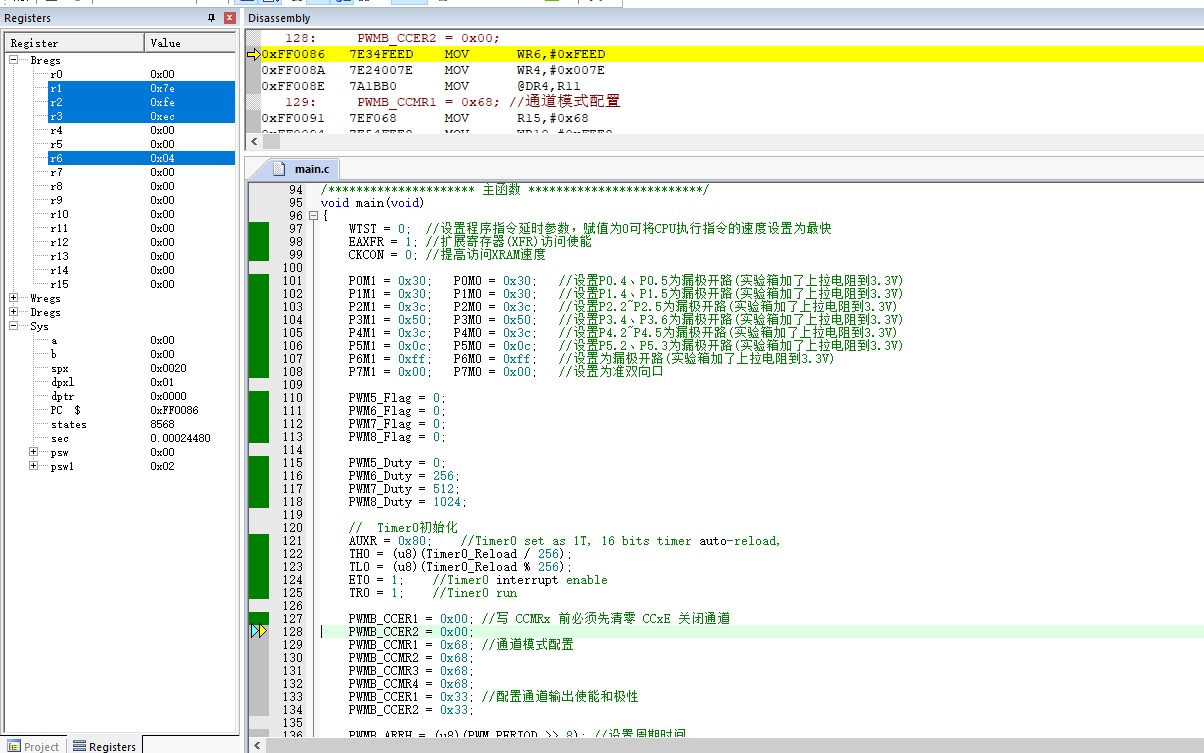This screenshot has height=753, width=1204.
Task: Click the PWMB_CCER1 = 0x00 line
Action: [539, 619]
